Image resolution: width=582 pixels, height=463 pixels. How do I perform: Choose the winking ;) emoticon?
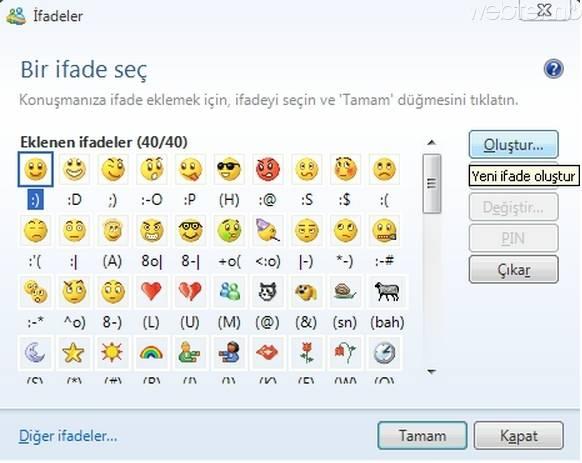coord(113,169)
